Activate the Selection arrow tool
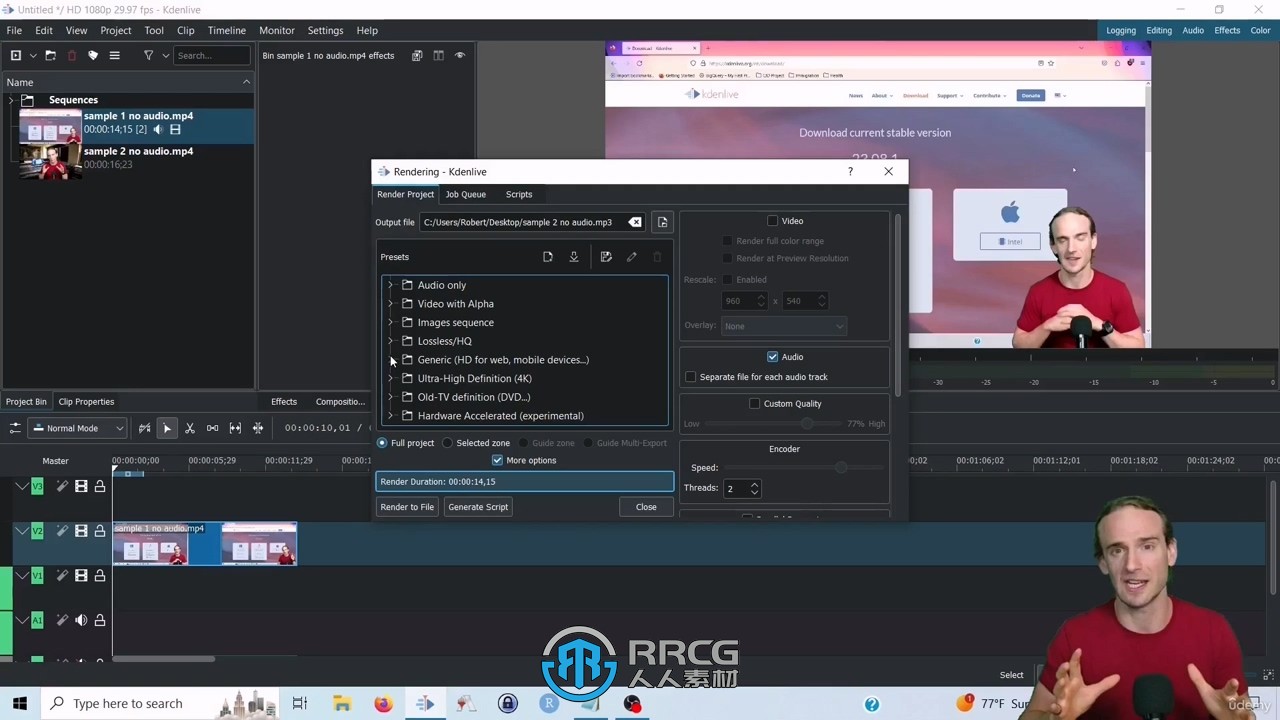The width and height of the screenshot is (1280, 720). pyautogui.click(x=167, y=428)
